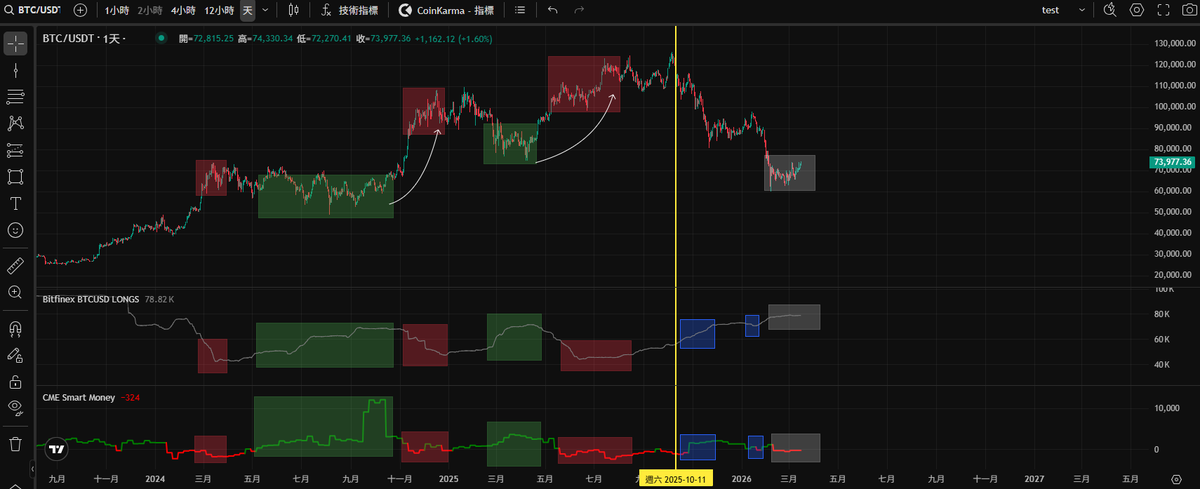1200x489 pixels.
Task: Switch to the 1小時 timeframe
Action: point(117,10)
